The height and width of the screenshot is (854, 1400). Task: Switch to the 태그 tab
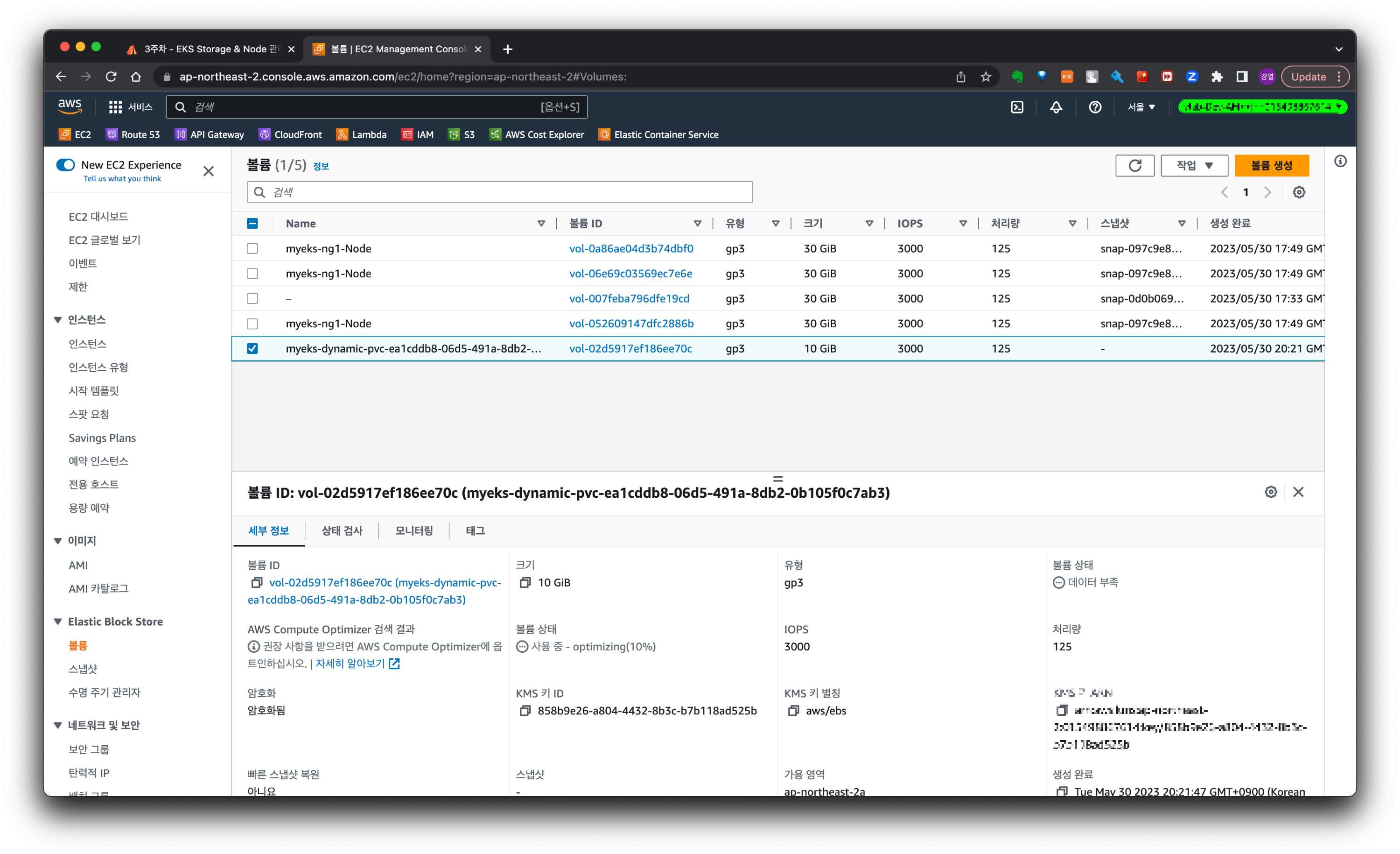(x=475, y=530)
